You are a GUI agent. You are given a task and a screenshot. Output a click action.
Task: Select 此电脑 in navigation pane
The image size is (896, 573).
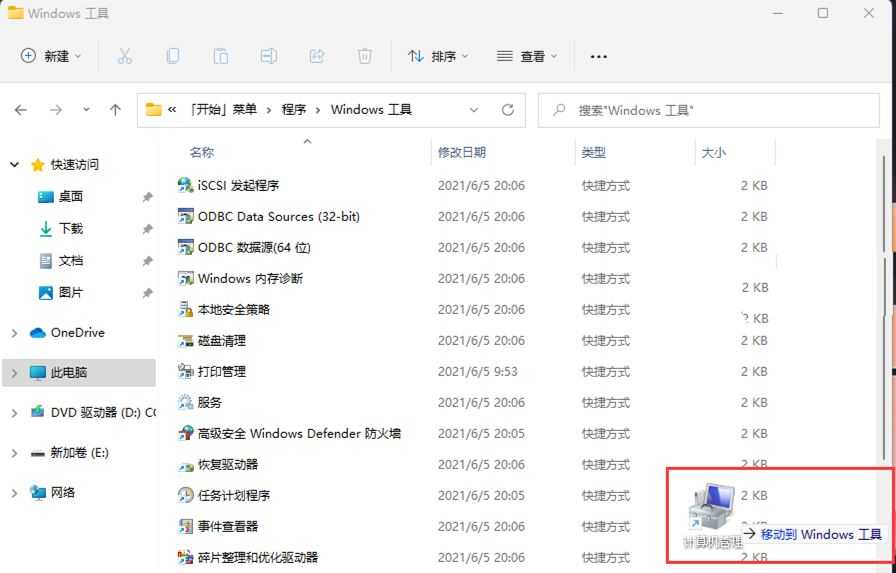69,372
